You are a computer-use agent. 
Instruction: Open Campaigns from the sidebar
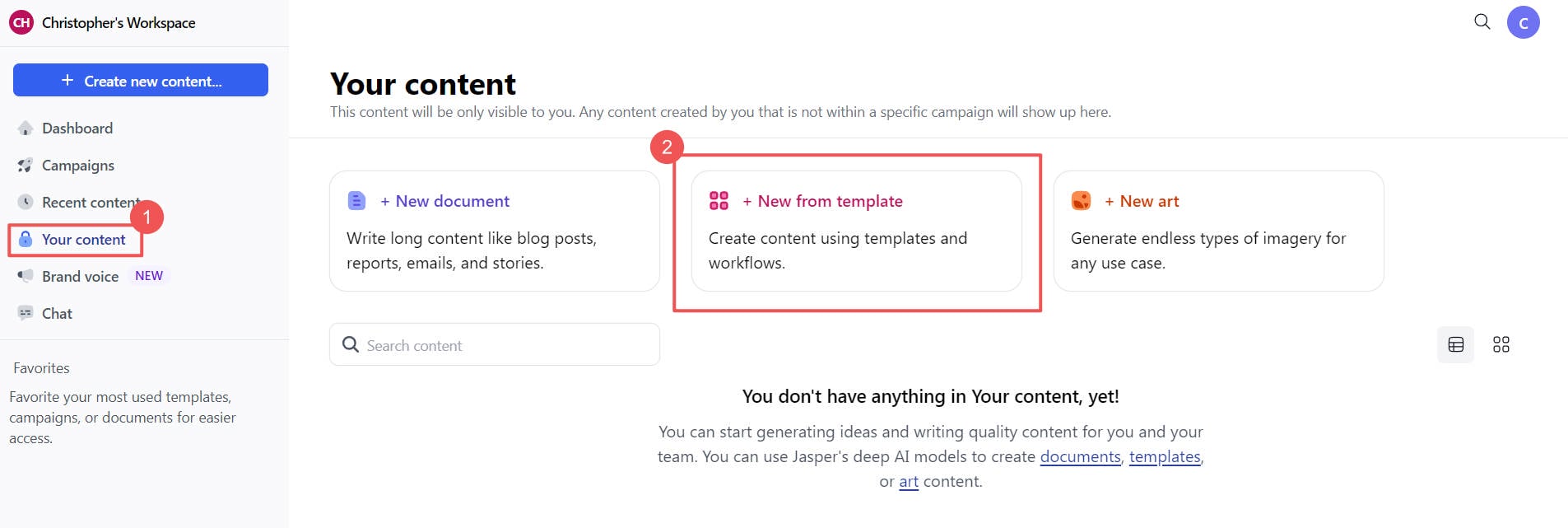point(77,165)
